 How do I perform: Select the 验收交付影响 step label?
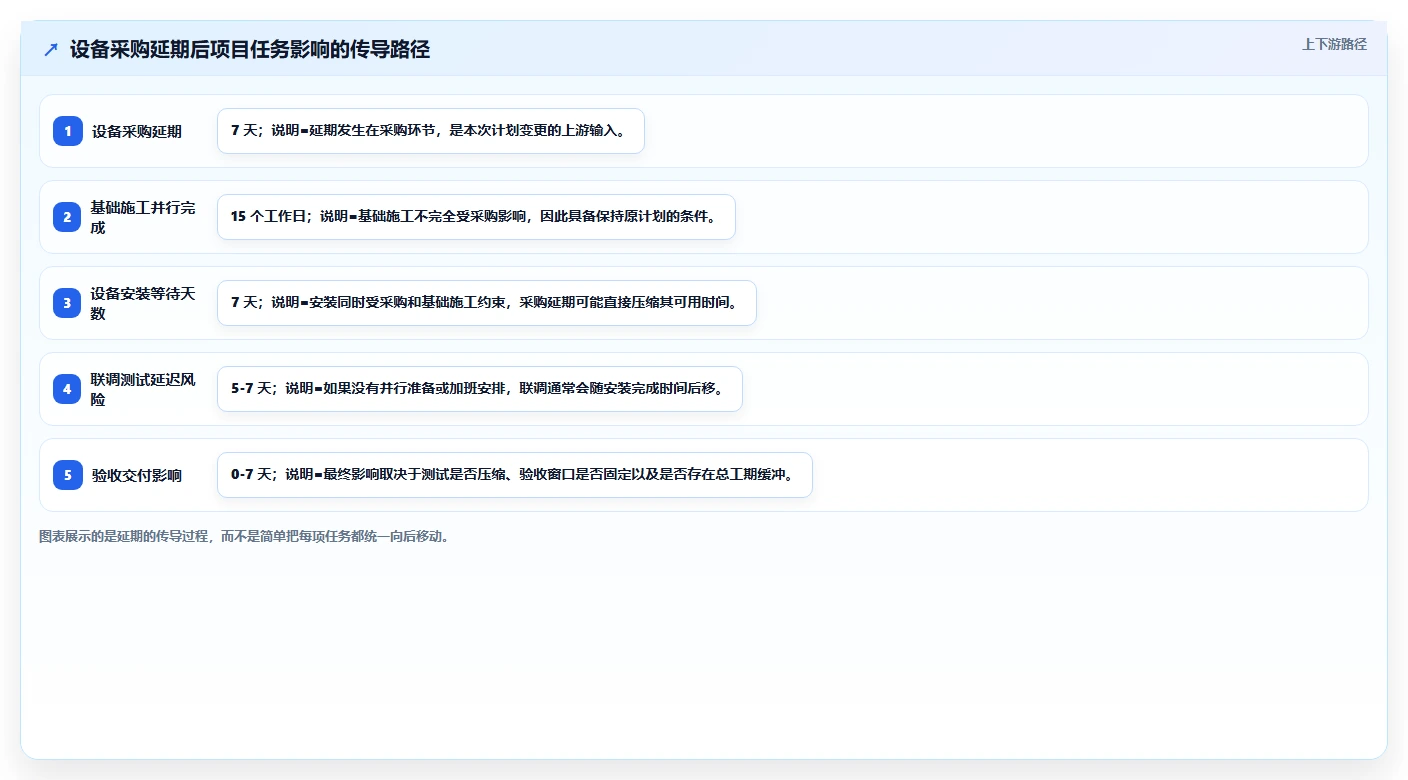(137, 475)
